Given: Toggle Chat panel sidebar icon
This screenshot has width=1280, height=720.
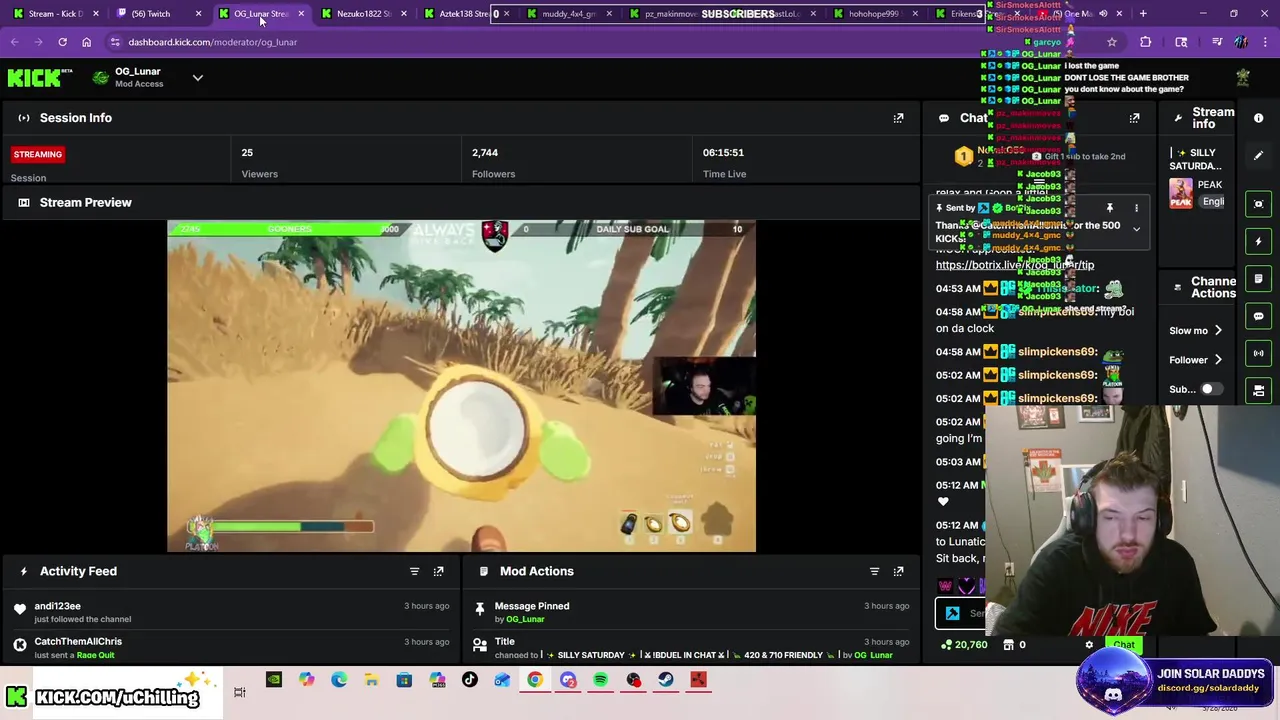Looking at the screenshot, I should point(1258,316).
